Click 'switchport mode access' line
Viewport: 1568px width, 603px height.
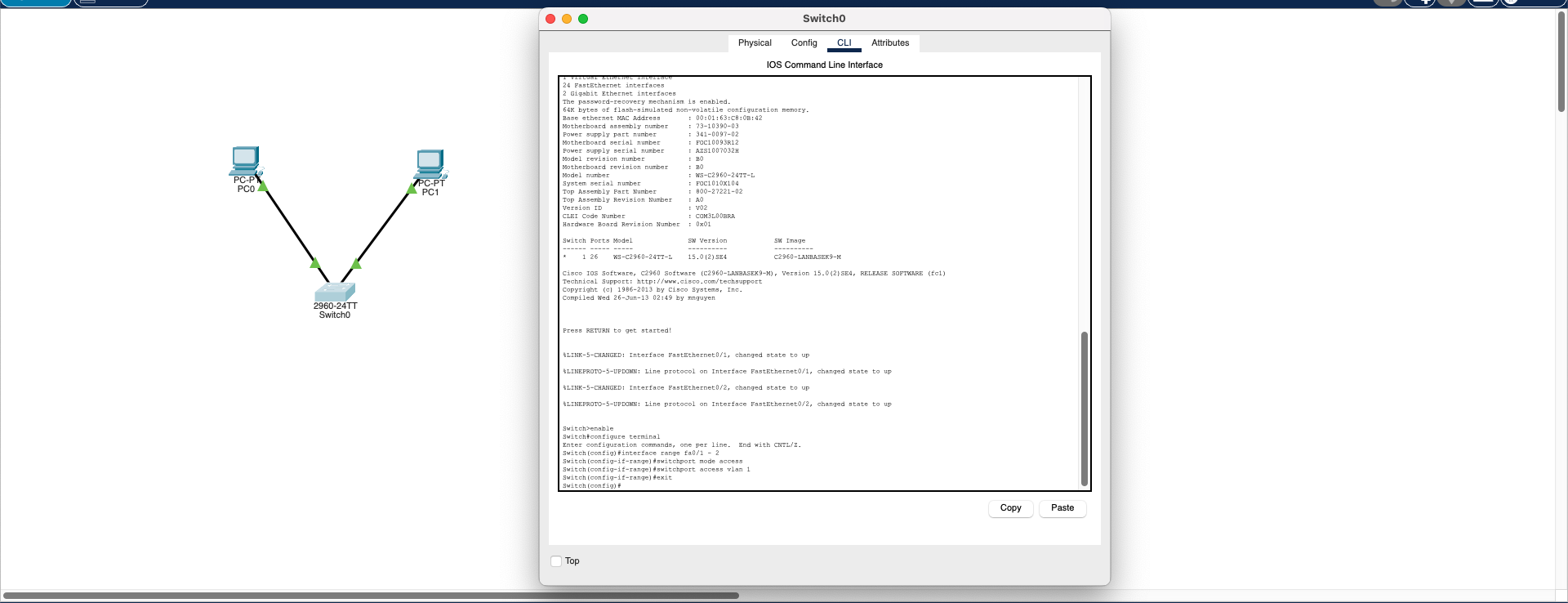653,462
